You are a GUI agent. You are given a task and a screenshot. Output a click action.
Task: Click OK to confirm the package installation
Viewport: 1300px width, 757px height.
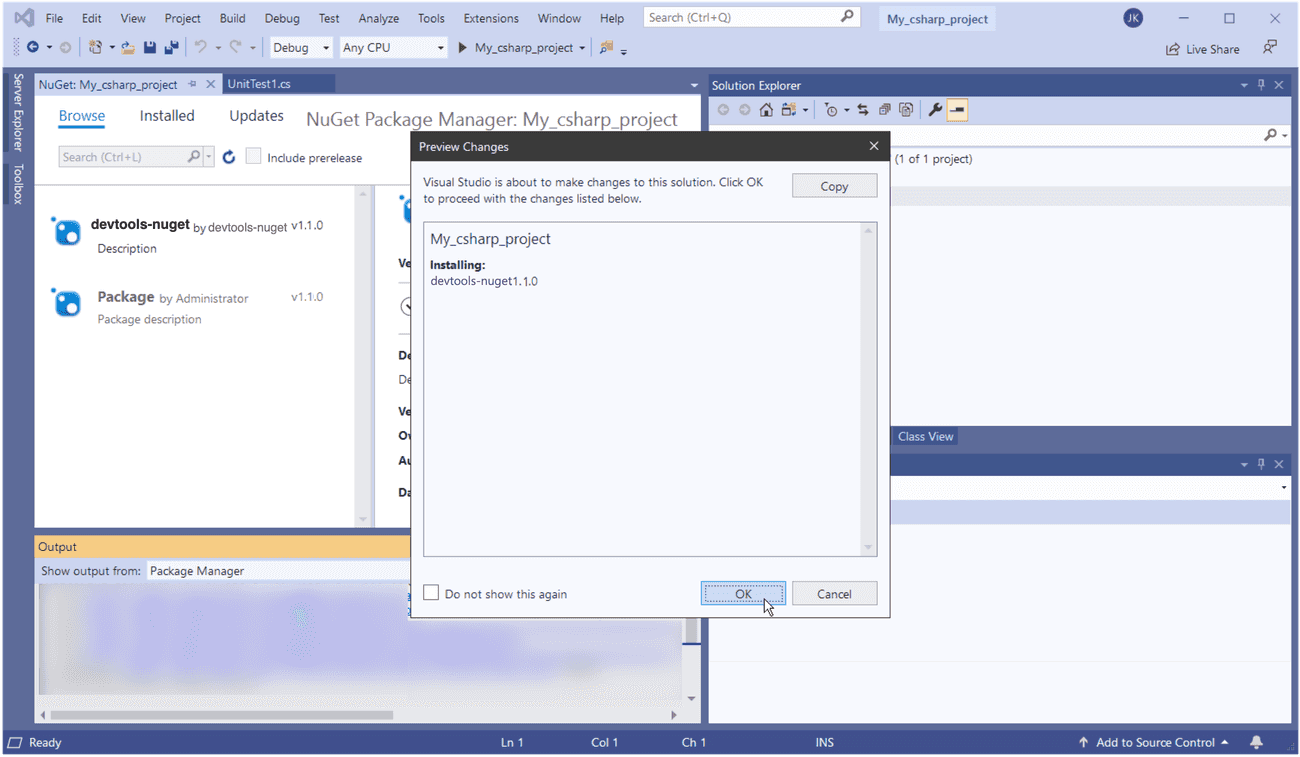742,592
